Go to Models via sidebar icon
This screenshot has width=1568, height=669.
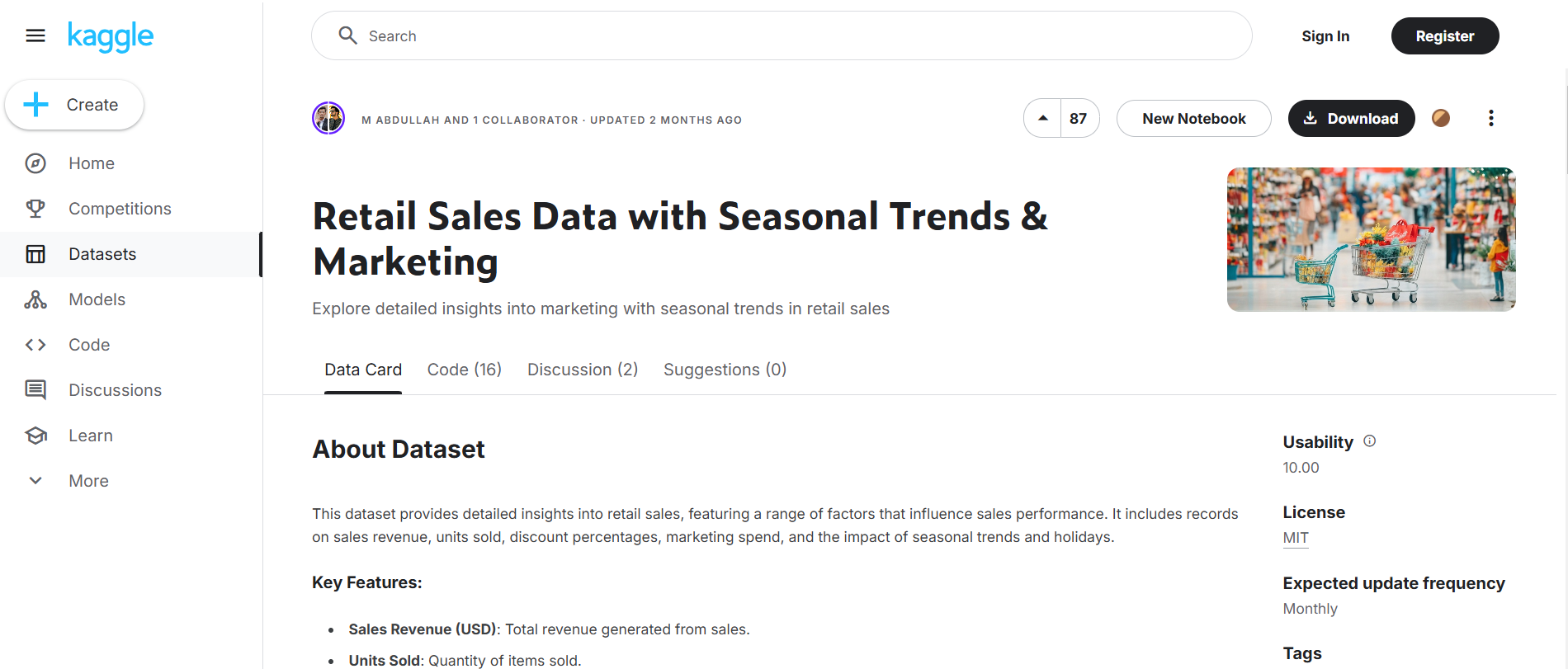pos(35,299)
